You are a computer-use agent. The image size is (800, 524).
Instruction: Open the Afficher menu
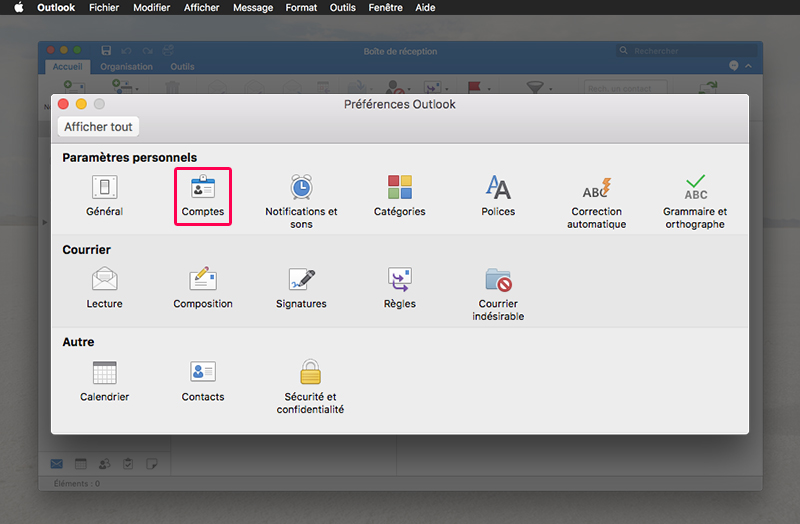tap(202, 8)
